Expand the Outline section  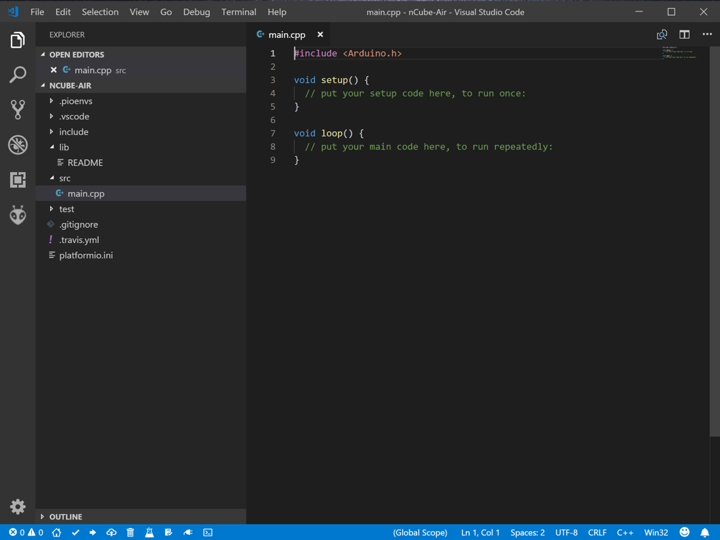pos(42,517)
